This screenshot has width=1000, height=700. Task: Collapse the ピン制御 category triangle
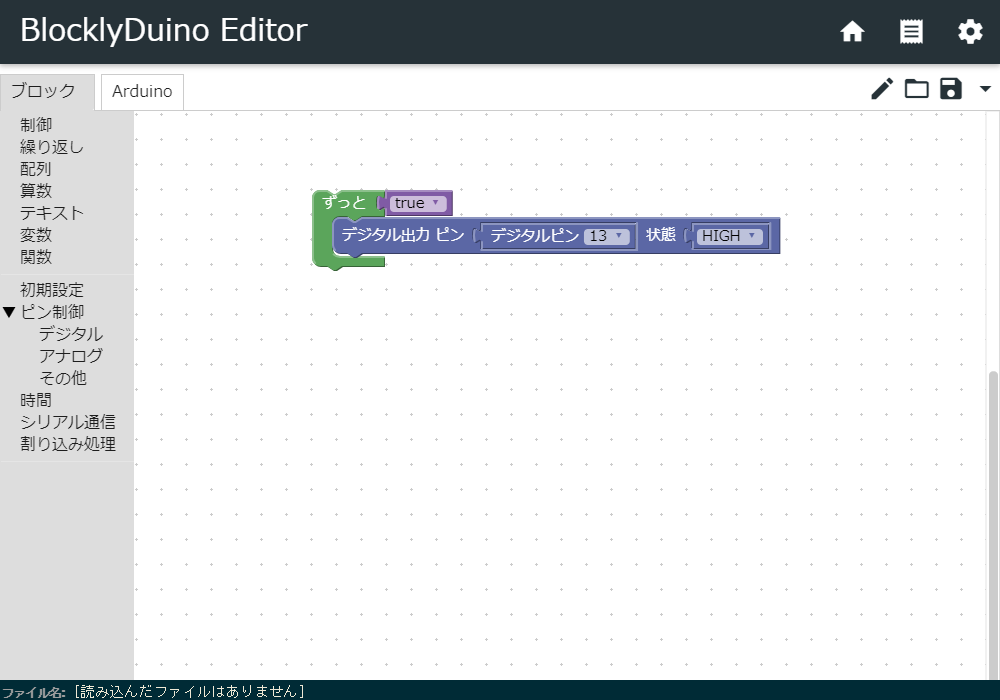pyautogui.click(x=9, y=312)
